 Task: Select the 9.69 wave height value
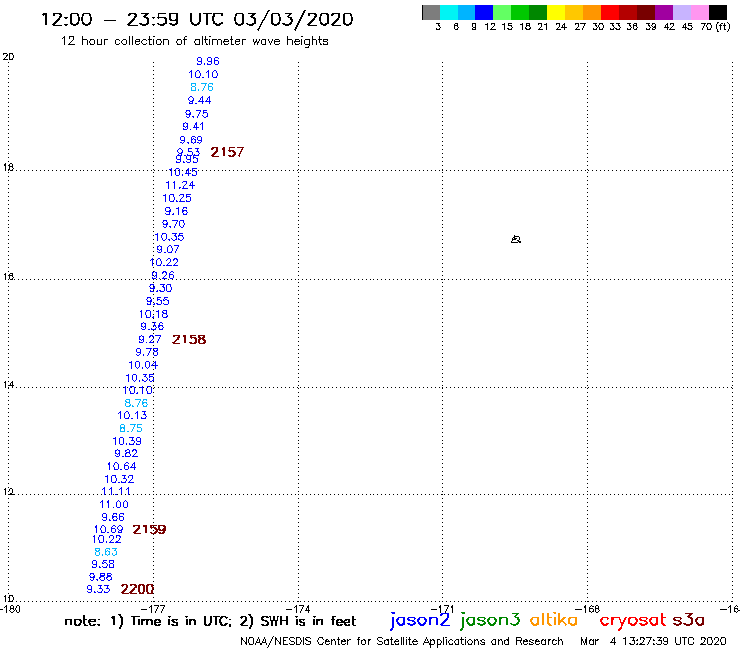click(191, 140)
